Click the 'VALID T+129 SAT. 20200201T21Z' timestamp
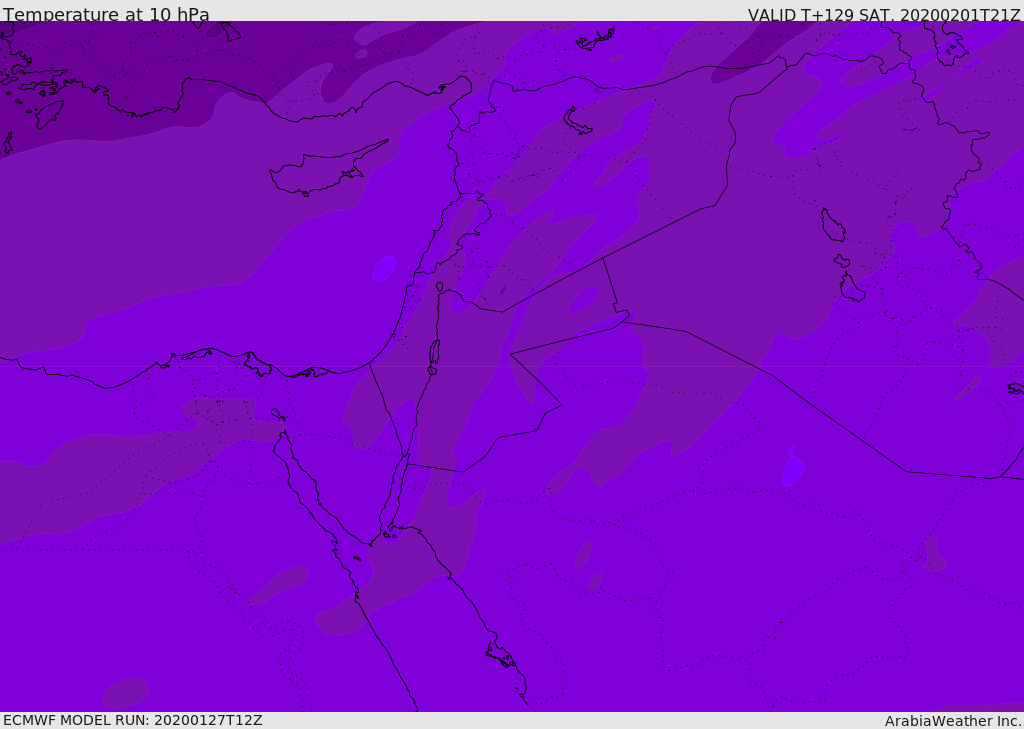This screenshot has height=729, width=1024. 884,14
